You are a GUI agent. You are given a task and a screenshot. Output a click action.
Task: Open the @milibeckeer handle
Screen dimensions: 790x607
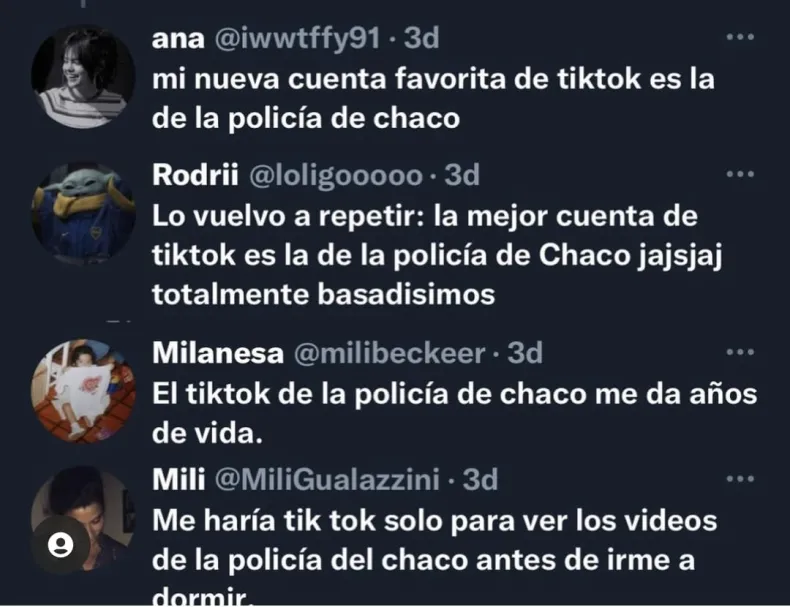389,353
